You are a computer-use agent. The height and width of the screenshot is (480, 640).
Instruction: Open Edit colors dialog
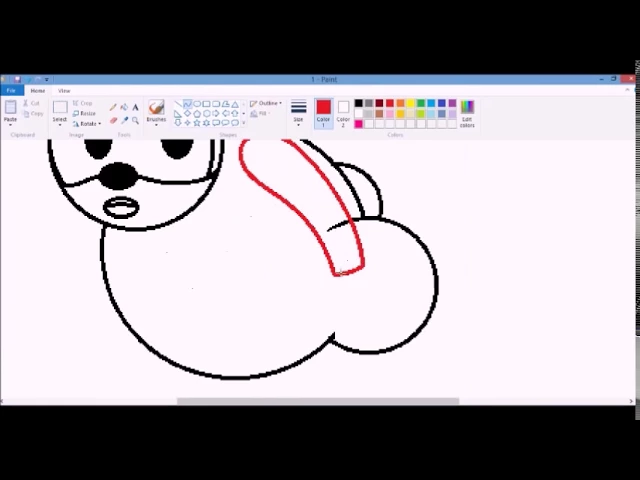pyautogui.click(x=467, y=112)
